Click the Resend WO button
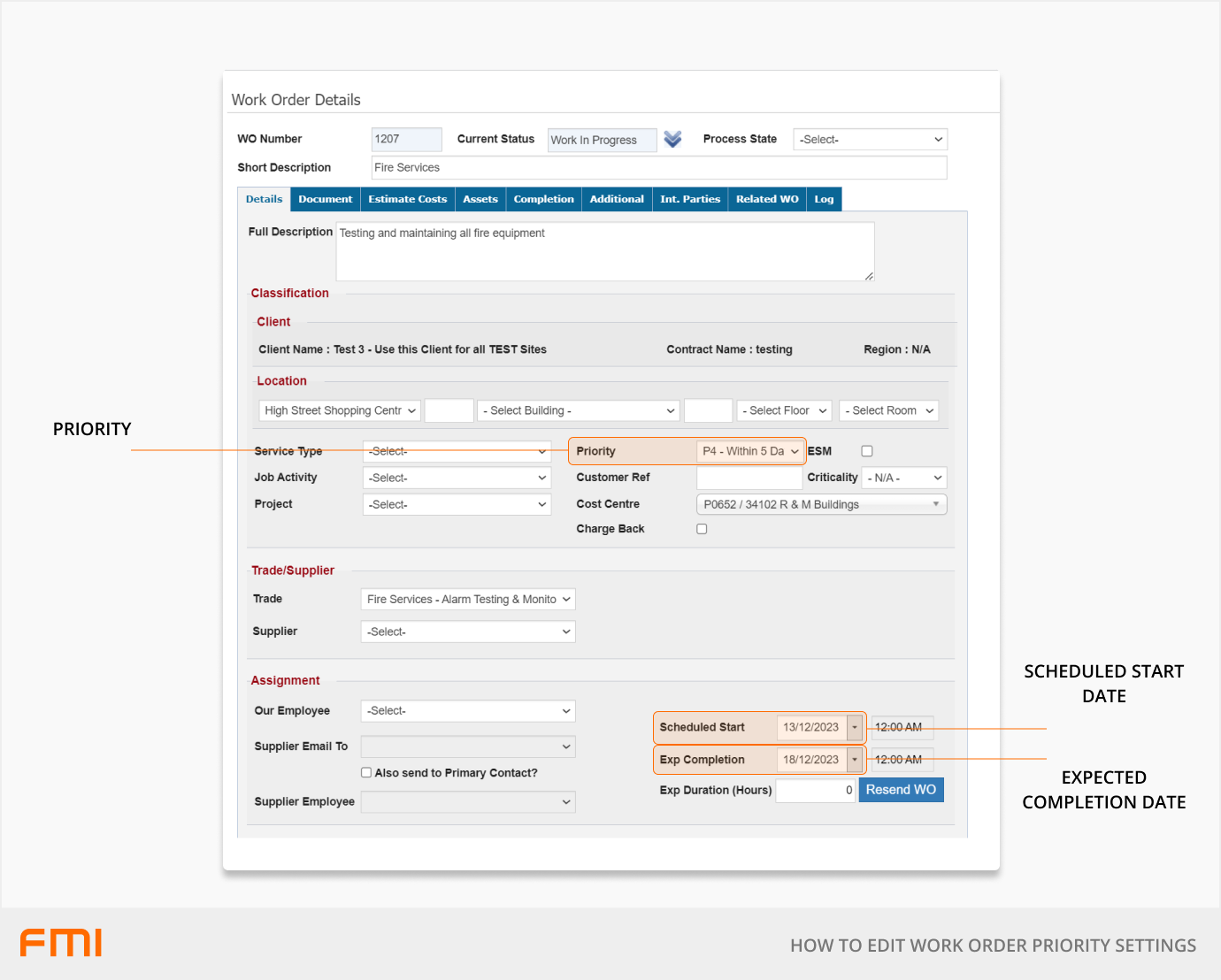The image size is (1221, 980). pos(901,790)
